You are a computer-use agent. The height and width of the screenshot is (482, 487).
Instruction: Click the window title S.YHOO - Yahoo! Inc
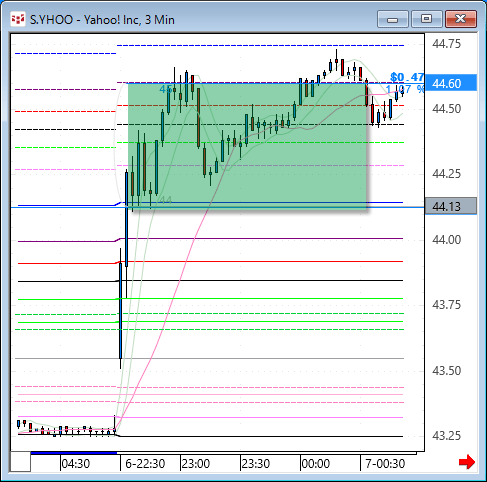click(102, 20)
